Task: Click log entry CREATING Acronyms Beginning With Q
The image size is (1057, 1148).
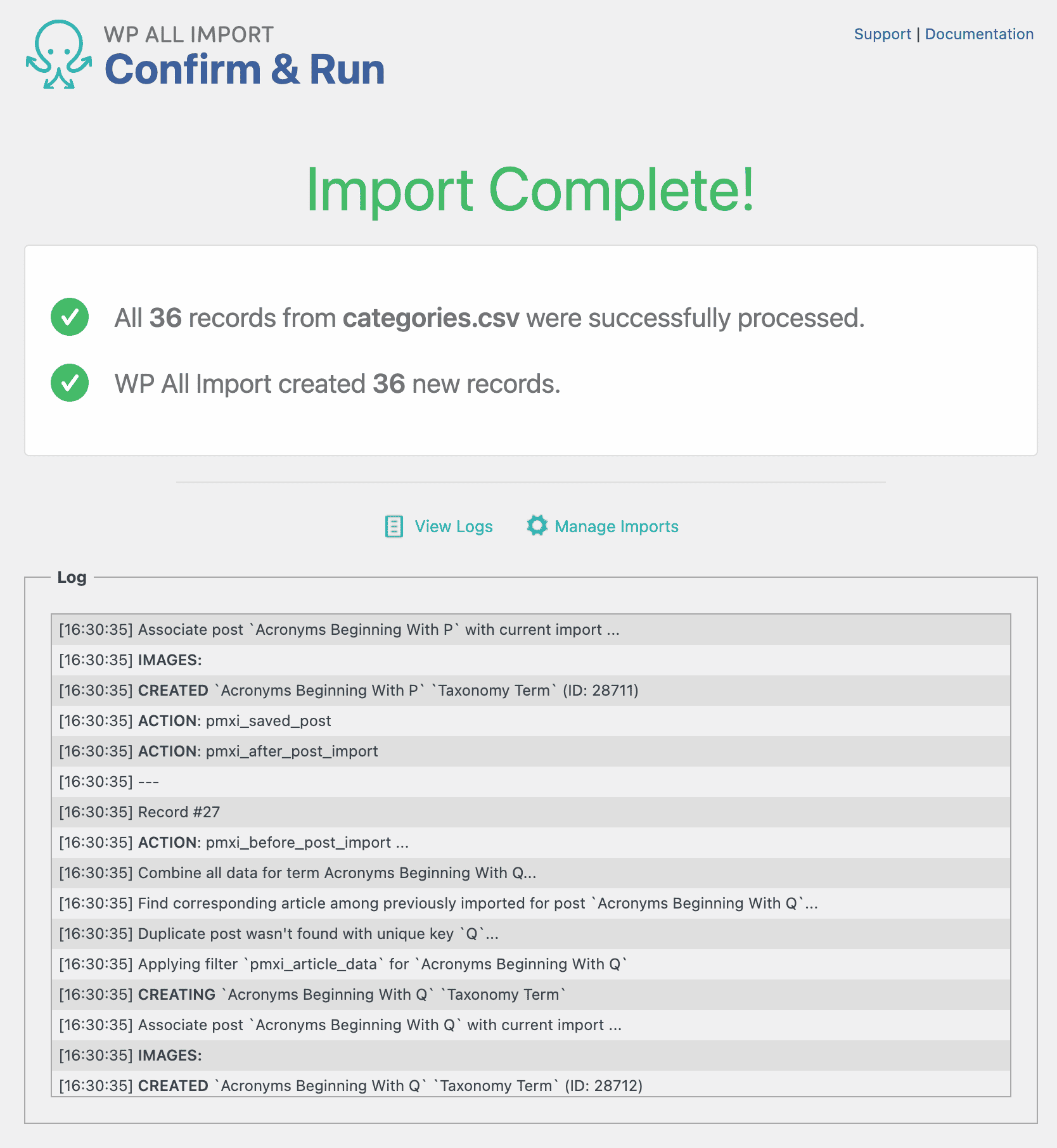Action: pos(312,995)
